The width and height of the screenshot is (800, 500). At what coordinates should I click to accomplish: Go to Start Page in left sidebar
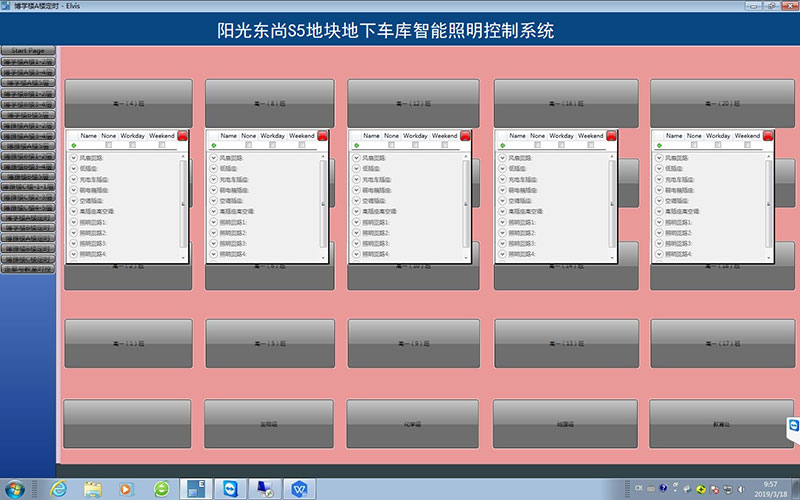(x=28, y=50)
